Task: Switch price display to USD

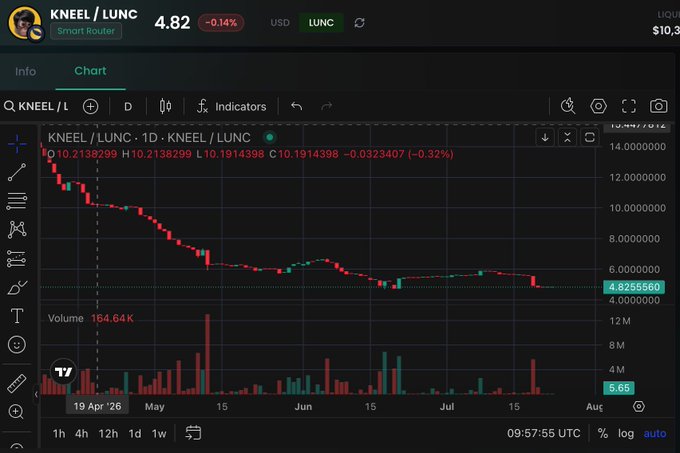Action: click(x=280, y=23)
